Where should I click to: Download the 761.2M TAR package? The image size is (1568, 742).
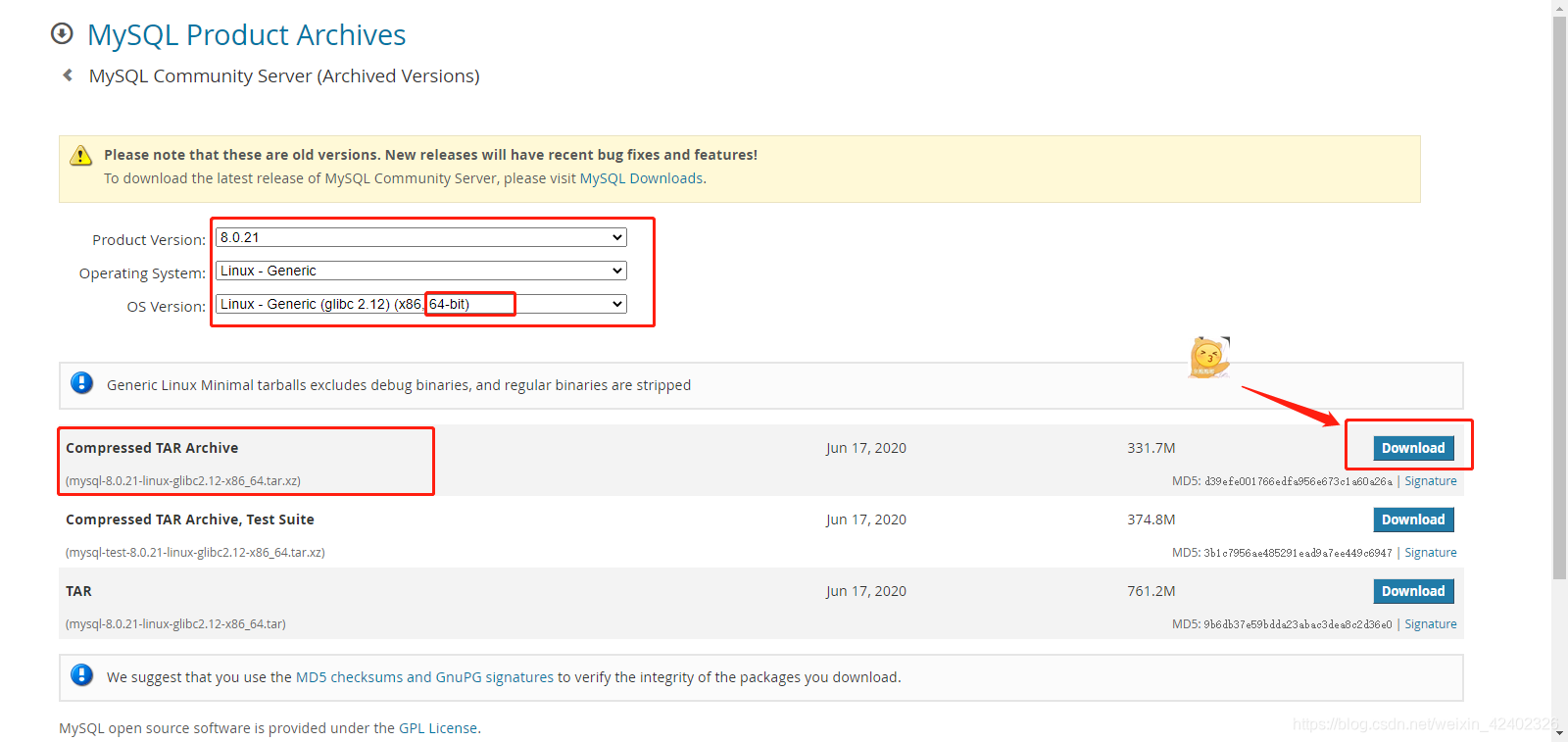1413,591
